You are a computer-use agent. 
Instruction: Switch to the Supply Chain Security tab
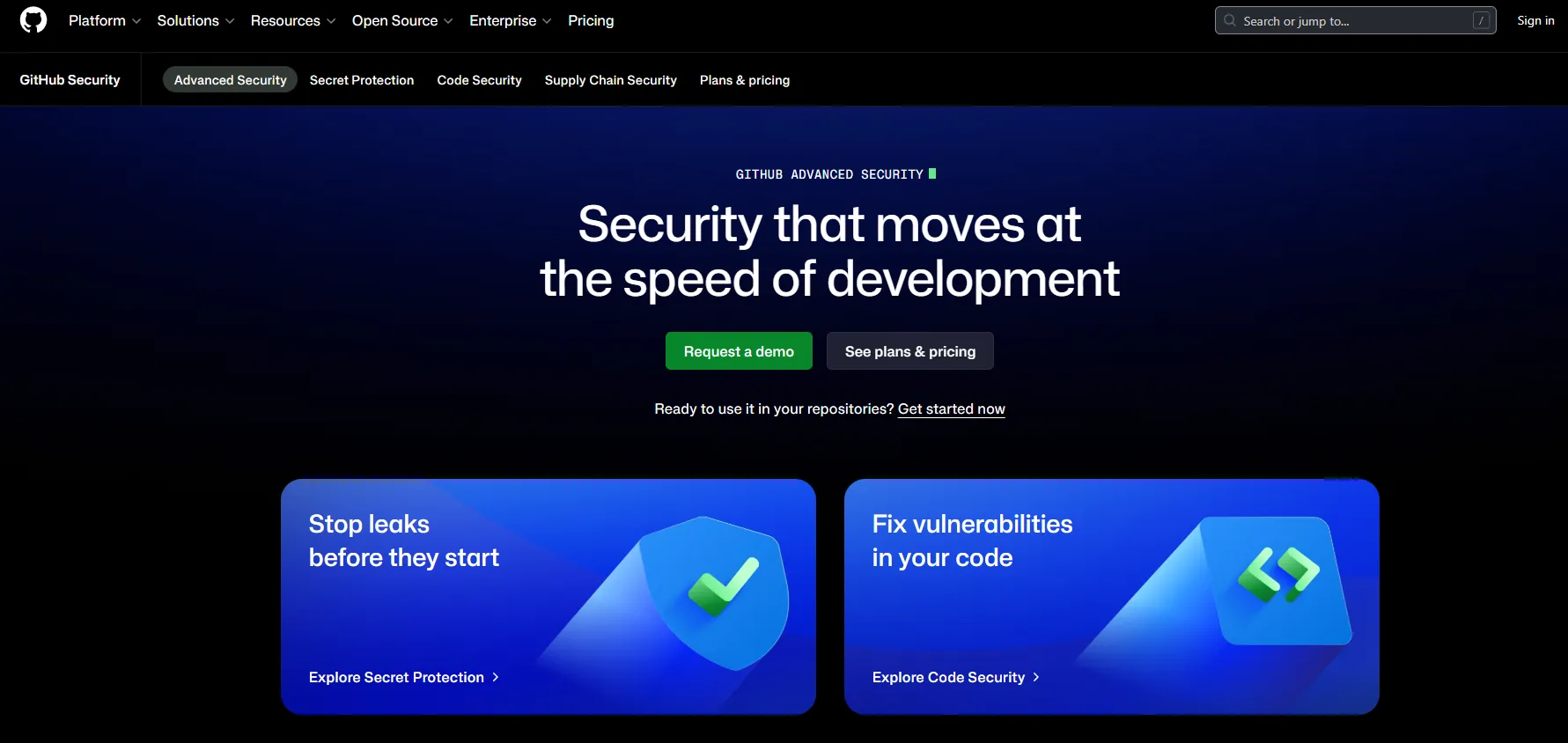click(610, 80)
